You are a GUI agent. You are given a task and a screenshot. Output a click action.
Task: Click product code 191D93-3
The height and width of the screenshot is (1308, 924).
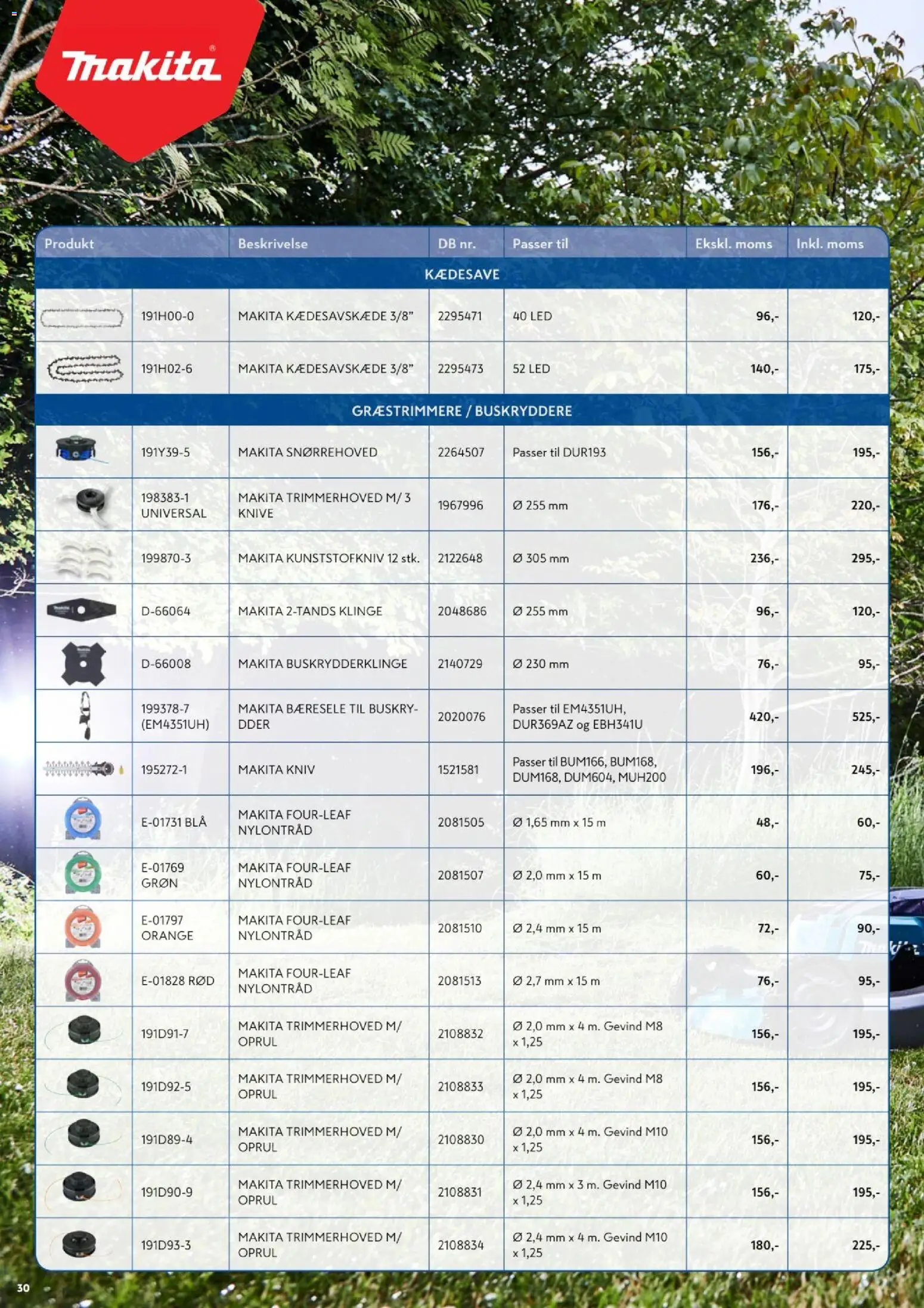coord(166,1245)
